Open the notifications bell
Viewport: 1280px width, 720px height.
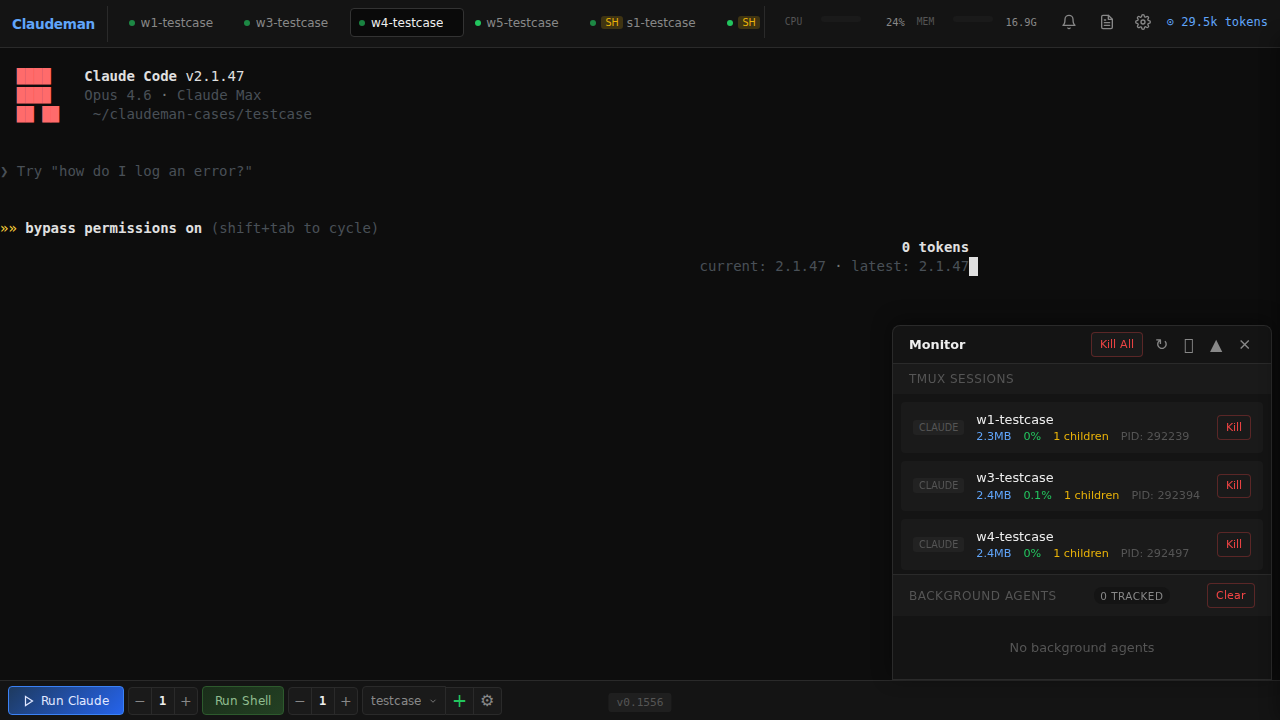tap(1069, 22)
